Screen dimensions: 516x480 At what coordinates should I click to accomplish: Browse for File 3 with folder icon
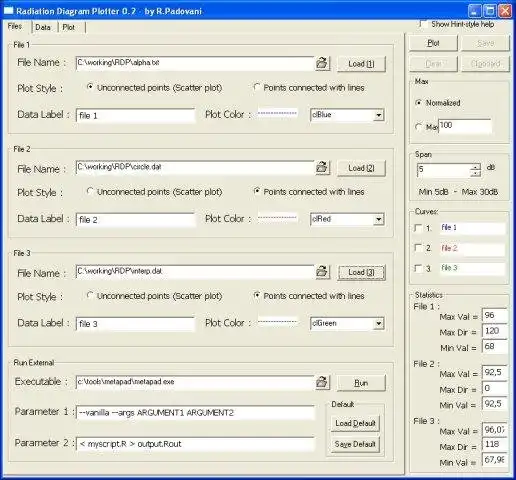(x=322, y=271)
